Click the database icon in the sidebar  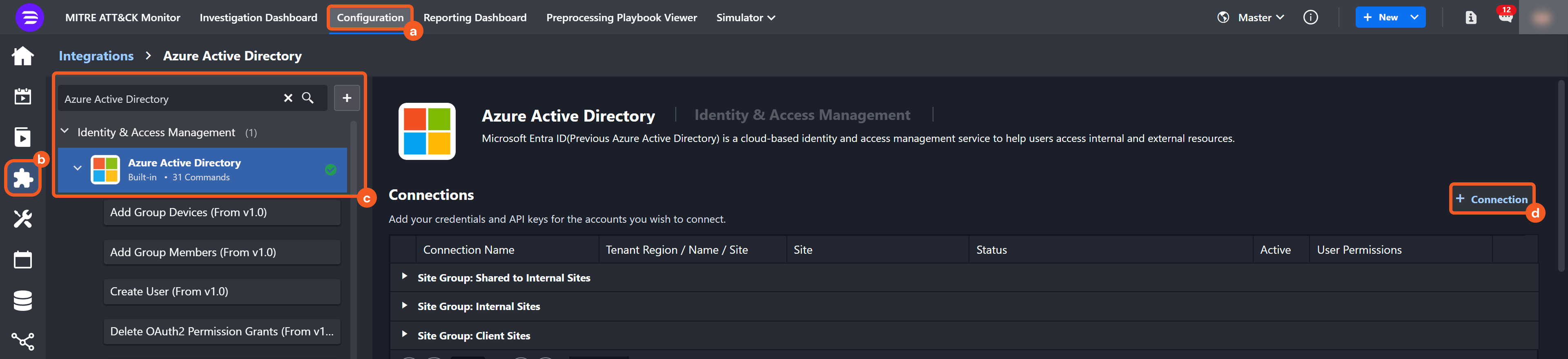coord(22,301)
